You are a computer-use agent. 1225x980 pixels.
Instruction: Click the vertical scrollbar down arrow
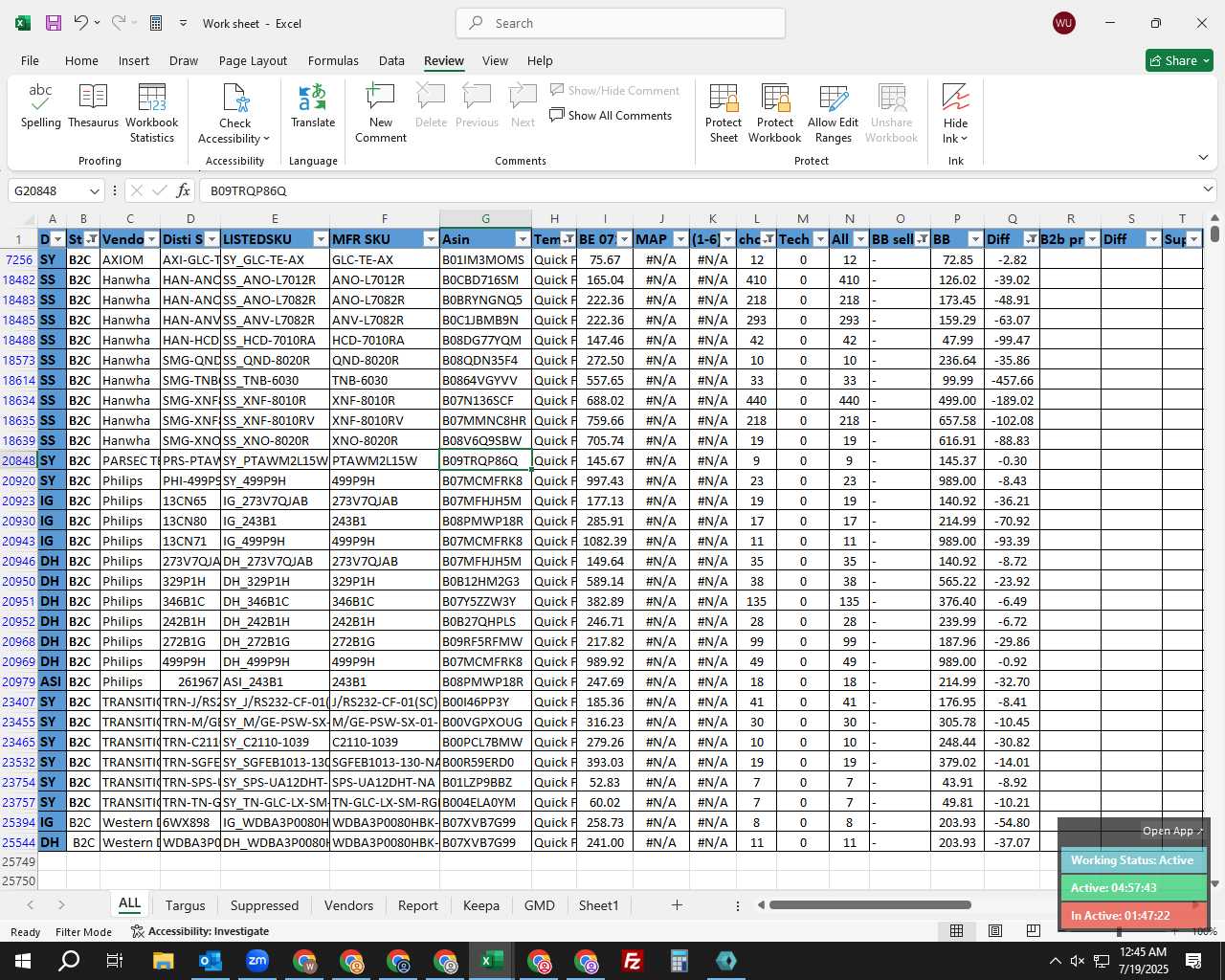(x=1214, y=884)
